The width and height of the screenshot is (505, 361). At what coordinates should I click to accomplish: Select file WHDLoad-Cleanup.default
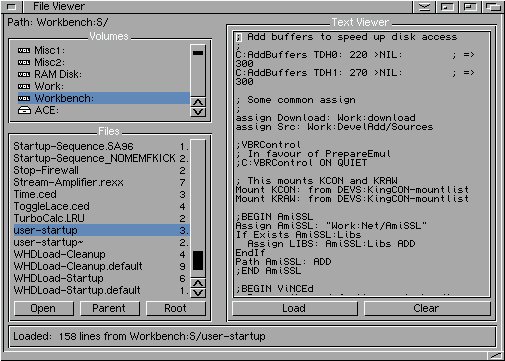point(101,266)
